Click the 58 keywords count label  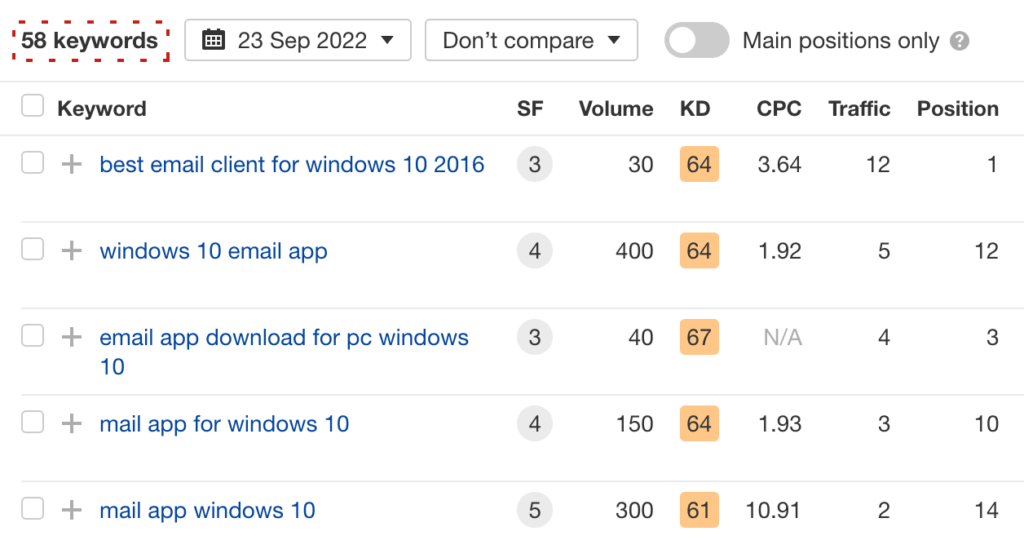(90, 41)
